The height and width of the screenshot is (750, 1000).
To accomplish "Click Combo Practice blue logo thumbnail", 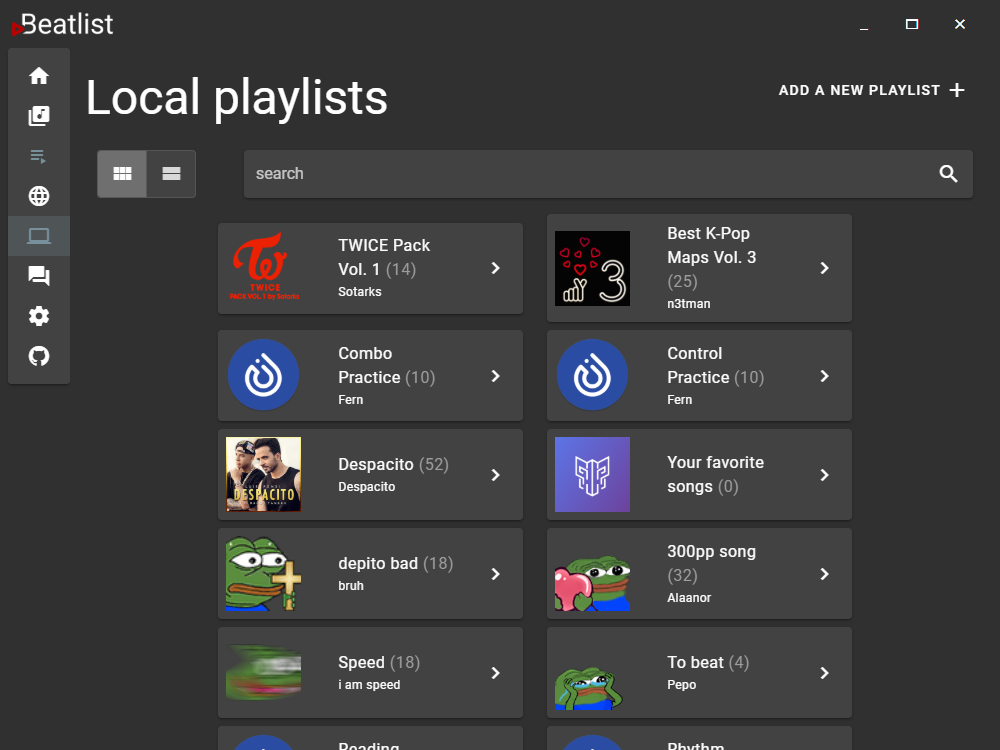I will coord(263,375).
